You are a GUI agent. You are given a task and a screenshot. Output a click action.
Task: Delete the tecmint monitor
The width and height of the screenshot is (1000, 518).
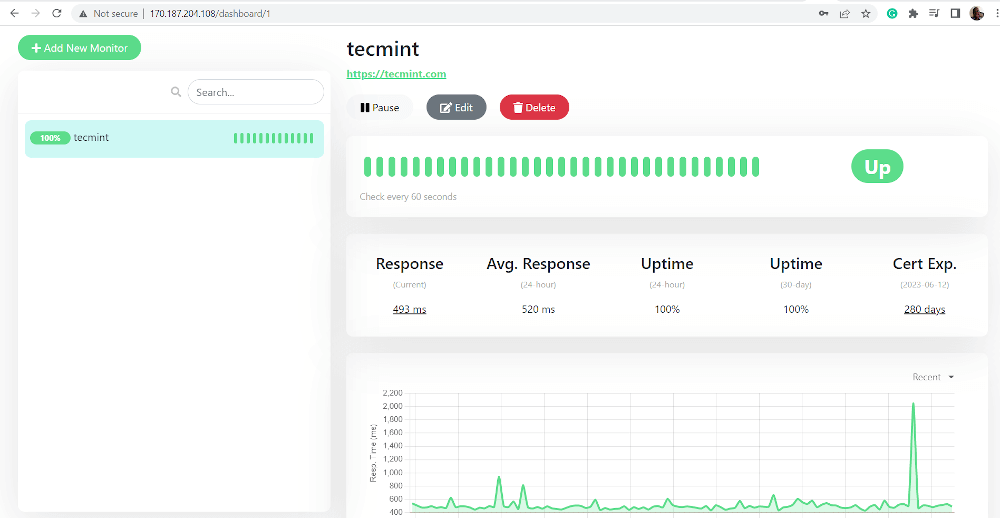pos(534,107)
